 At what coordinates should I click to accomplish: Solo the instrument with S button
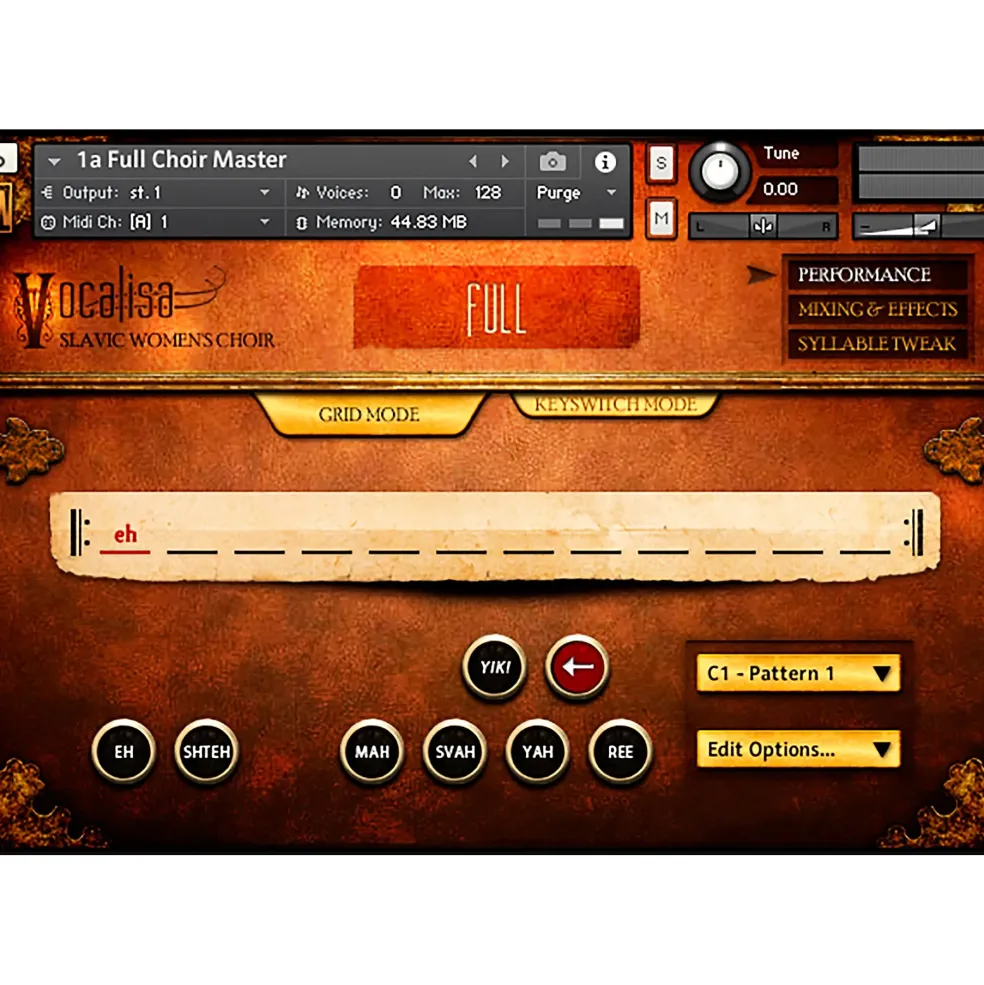(661, 163)
